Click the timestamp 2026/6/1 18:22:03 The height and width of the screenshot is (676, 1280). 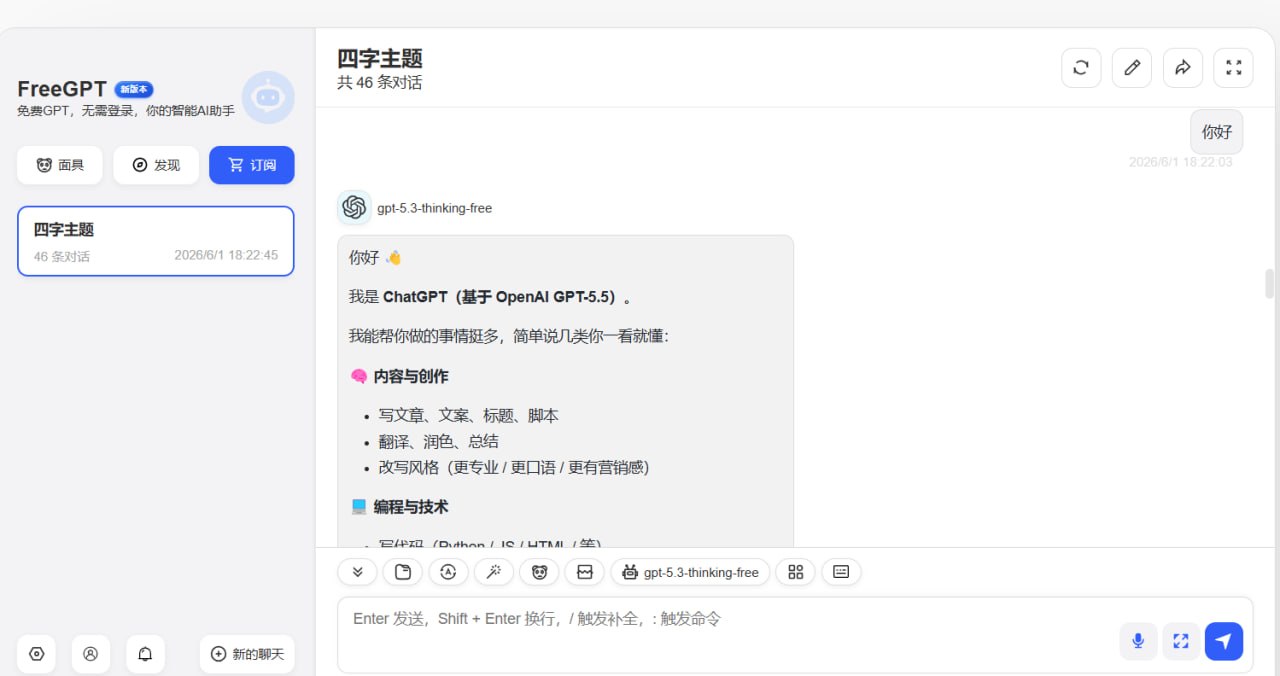(1180, 162)
